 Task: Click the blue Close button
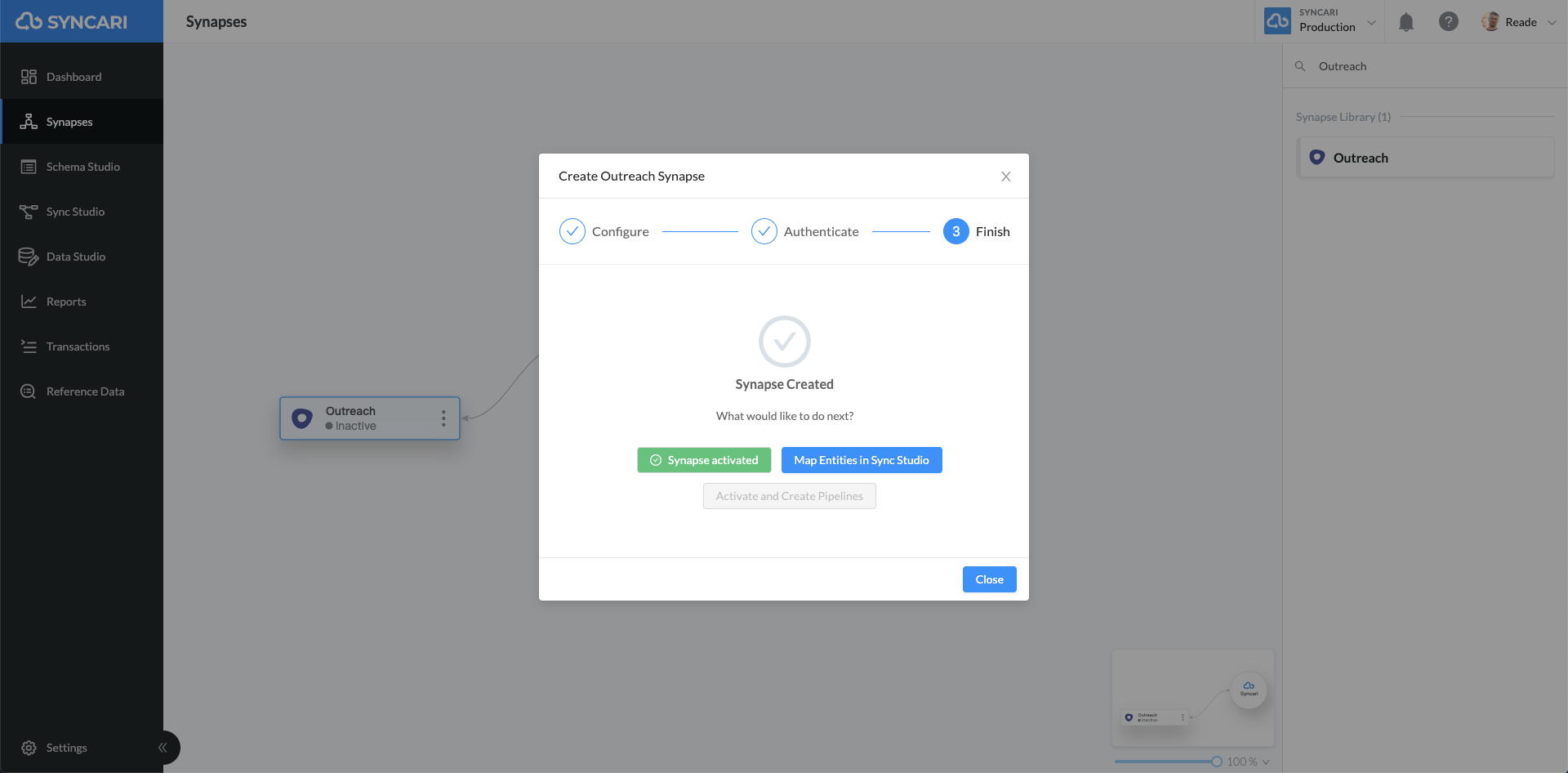(x=989, y=579)
